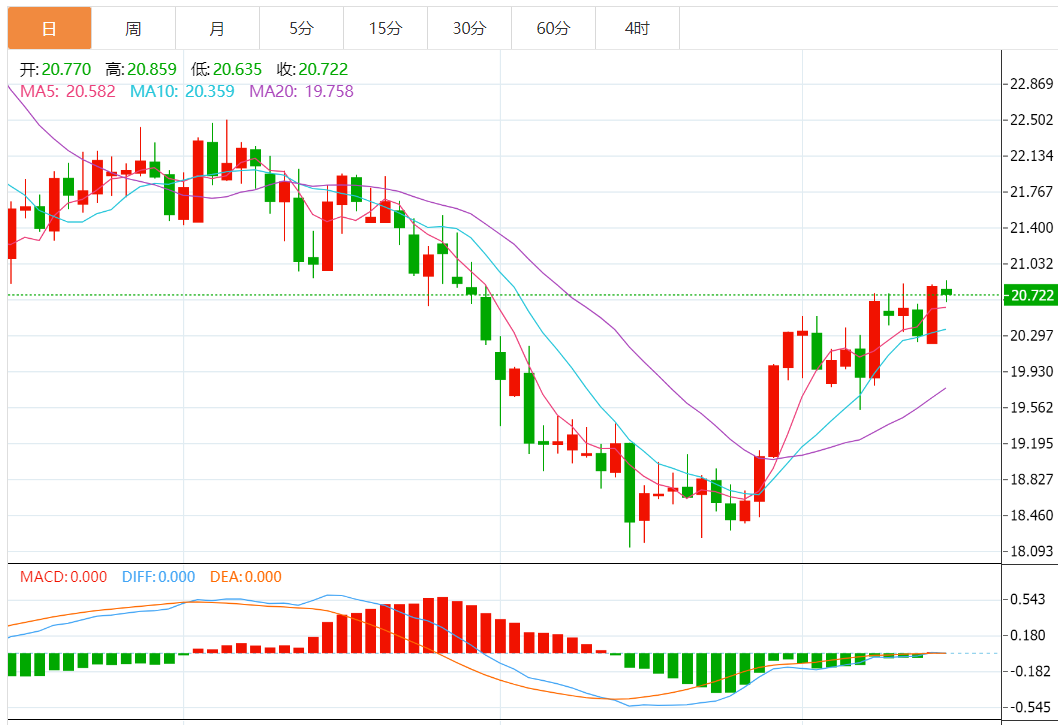Click the 19.195 price axis label
The height and width of the screenshot is (725, 1058).
(x=1031, y=444)
